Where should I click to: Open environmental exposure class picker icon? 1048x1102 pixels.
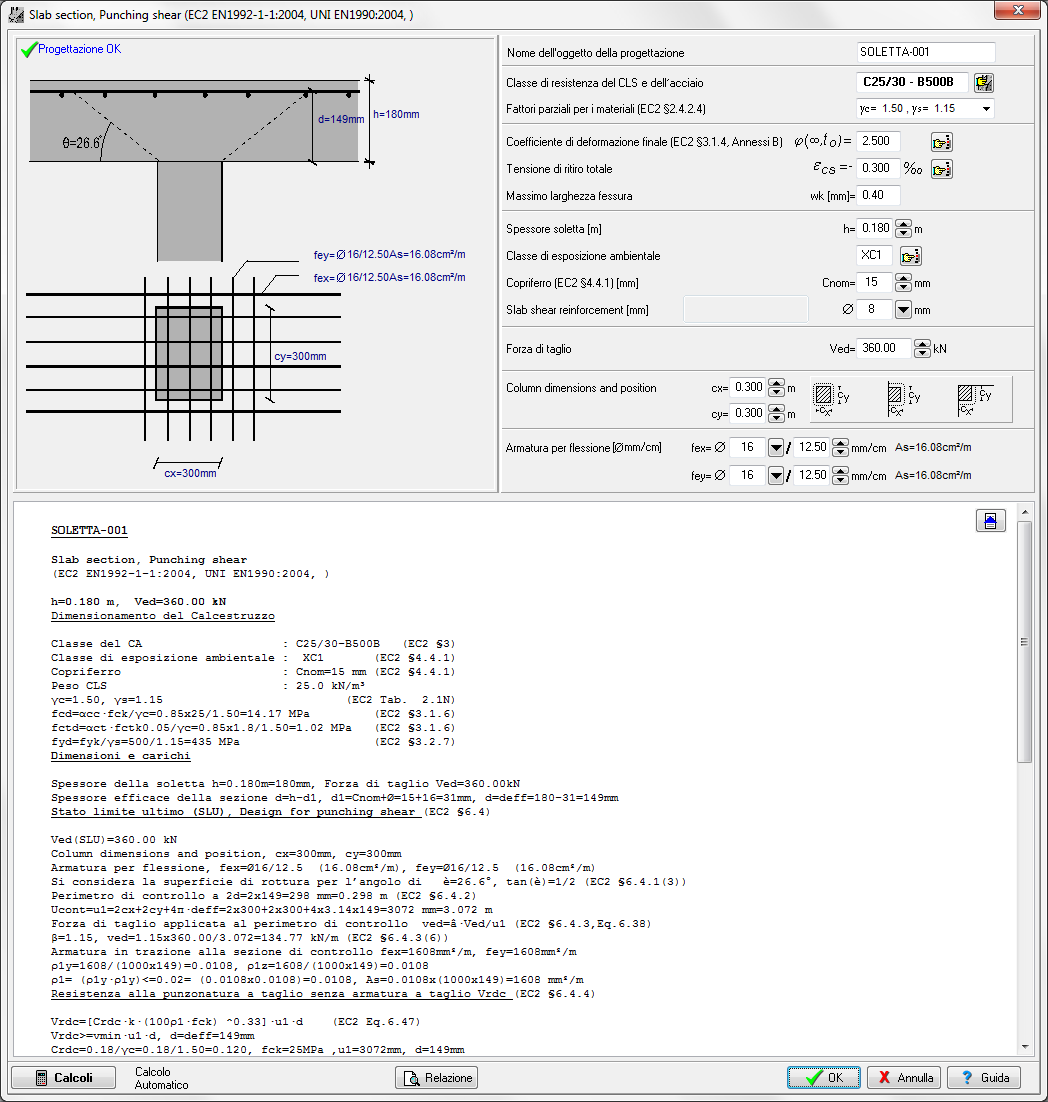[x=911, y=256]
